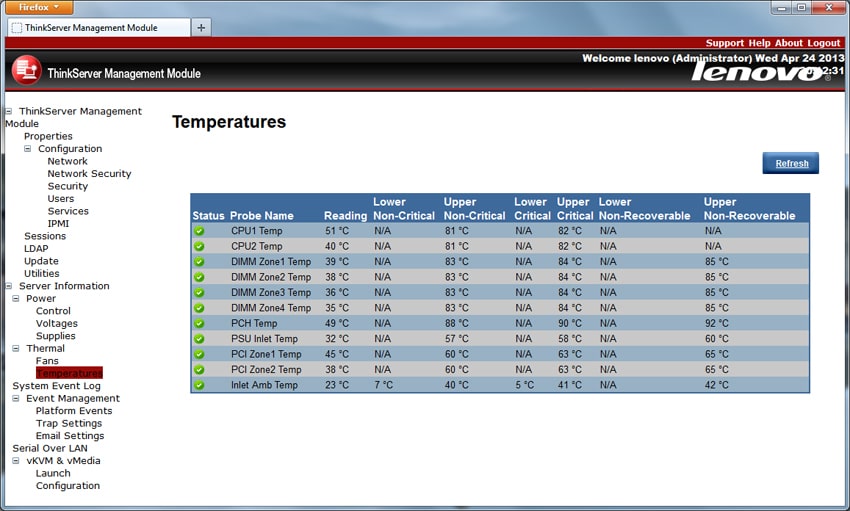850x511 pixels.
Task: Open the Users configuration page
Action: pyautogui.click(x=61, y=198)
